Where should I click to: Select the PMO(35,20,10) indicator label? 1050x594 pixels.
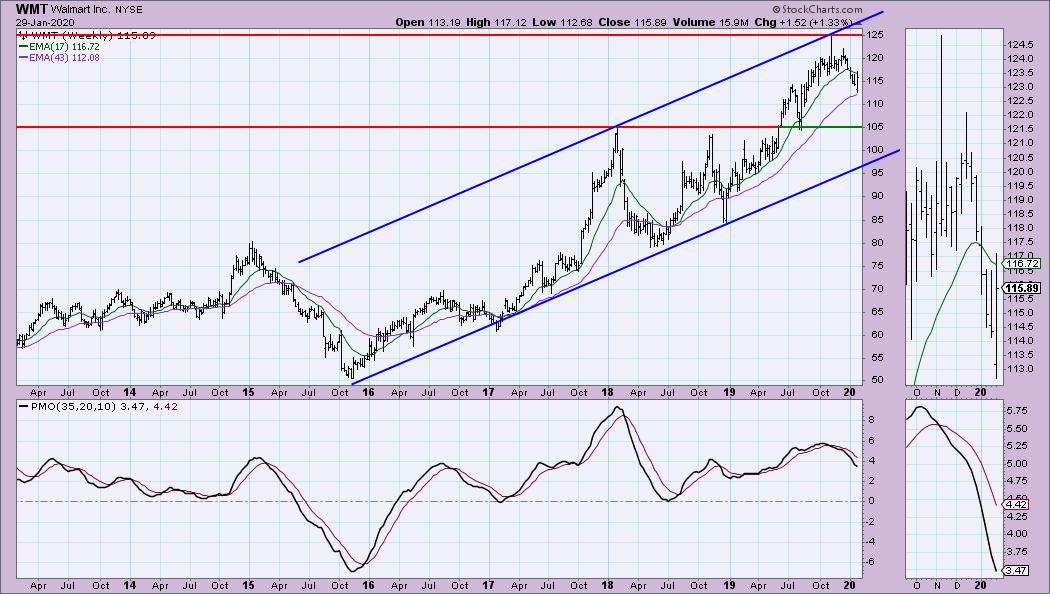coord(73,406)
